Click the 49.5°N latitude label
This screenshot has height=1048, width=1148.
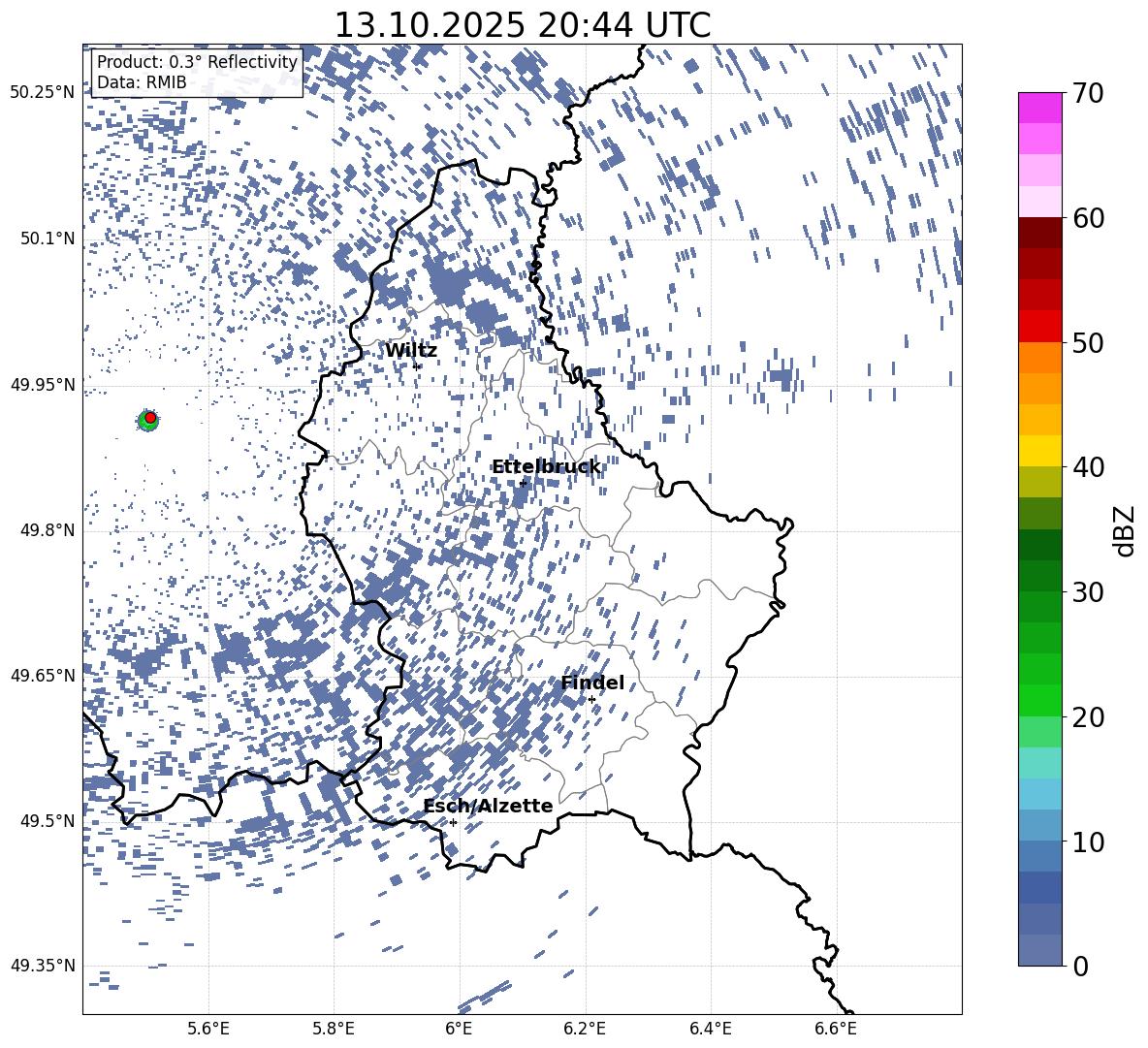point(47,820)
